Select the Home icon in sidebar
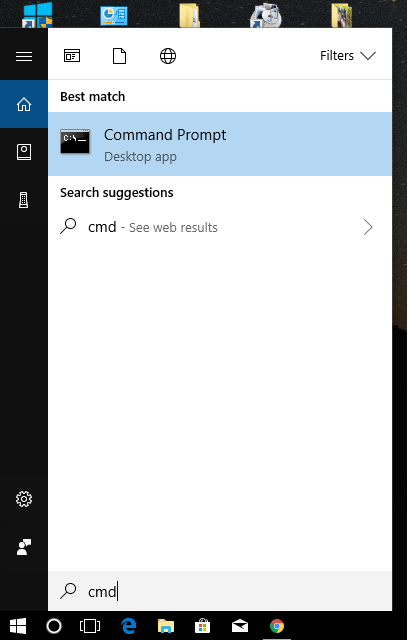The image size is (408, 641). pos(24,104)
